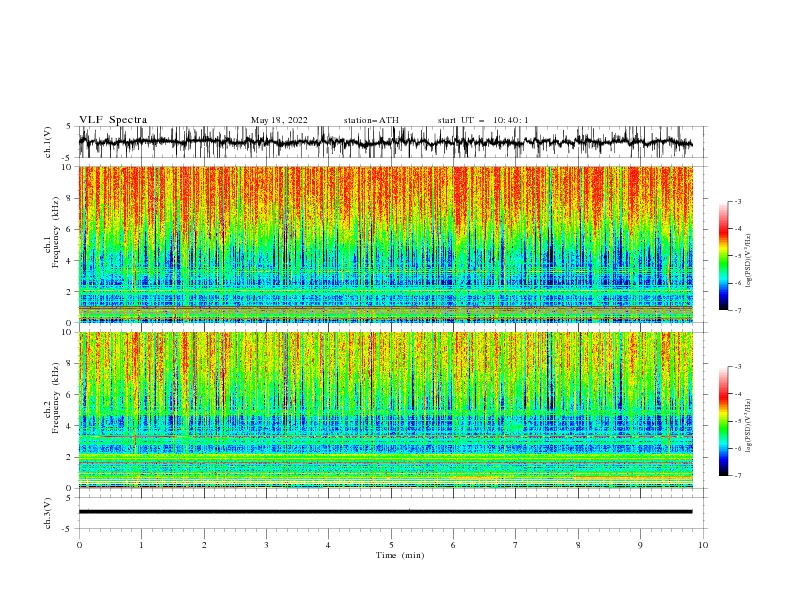Viewport: 792px width, 612px height.
Task: Click the ch.2 "Frequency (kHz)" axis label
Action: (x=56, y=398)
